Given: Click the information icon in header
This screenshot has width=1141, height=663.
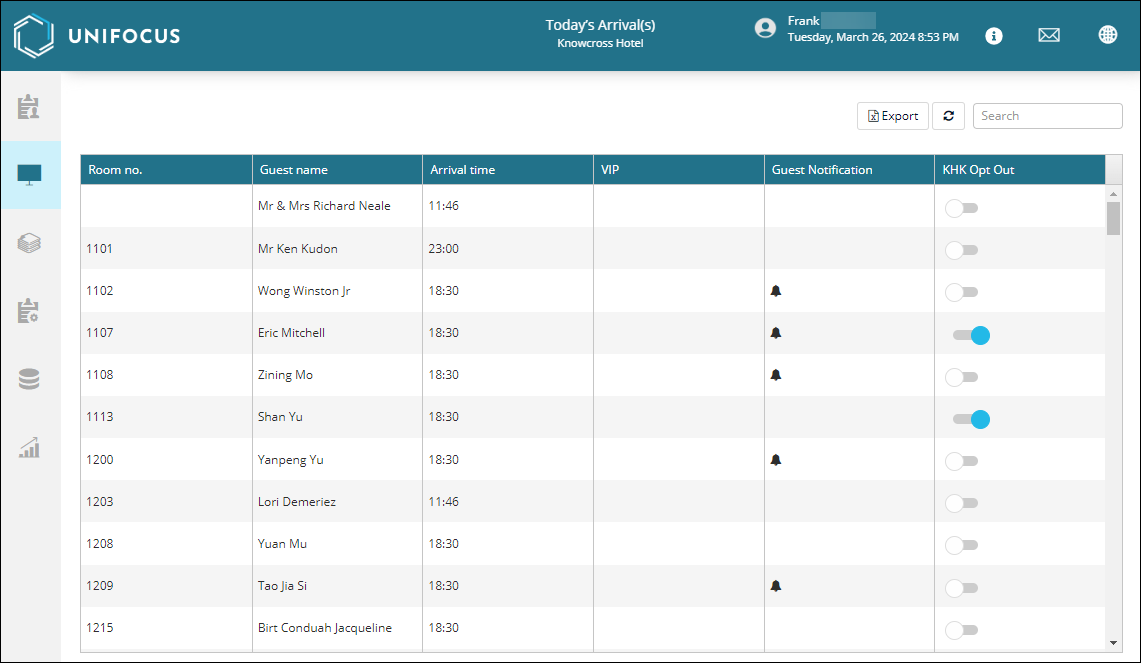Looking at the screenshot, I should pyautogui.click(x=993, y=35).
